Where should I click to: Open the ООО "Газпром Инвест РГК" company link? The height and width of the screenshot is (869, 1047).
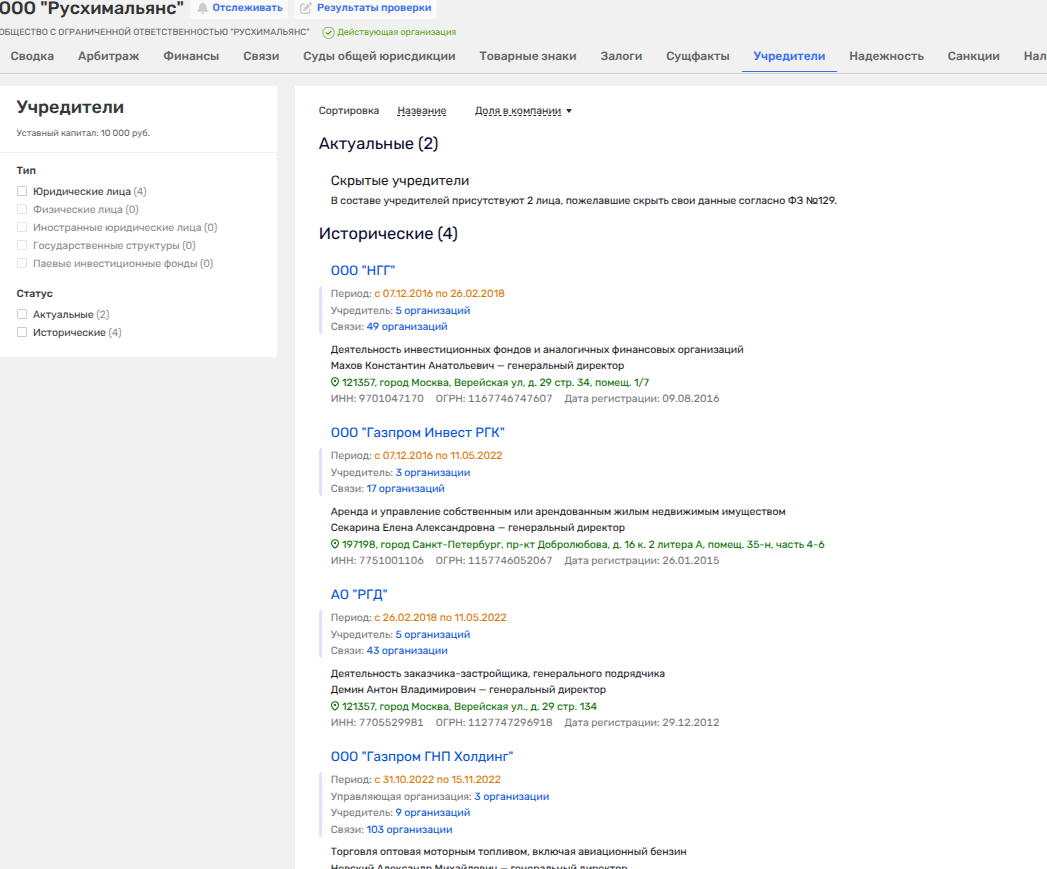coord(417,433)
